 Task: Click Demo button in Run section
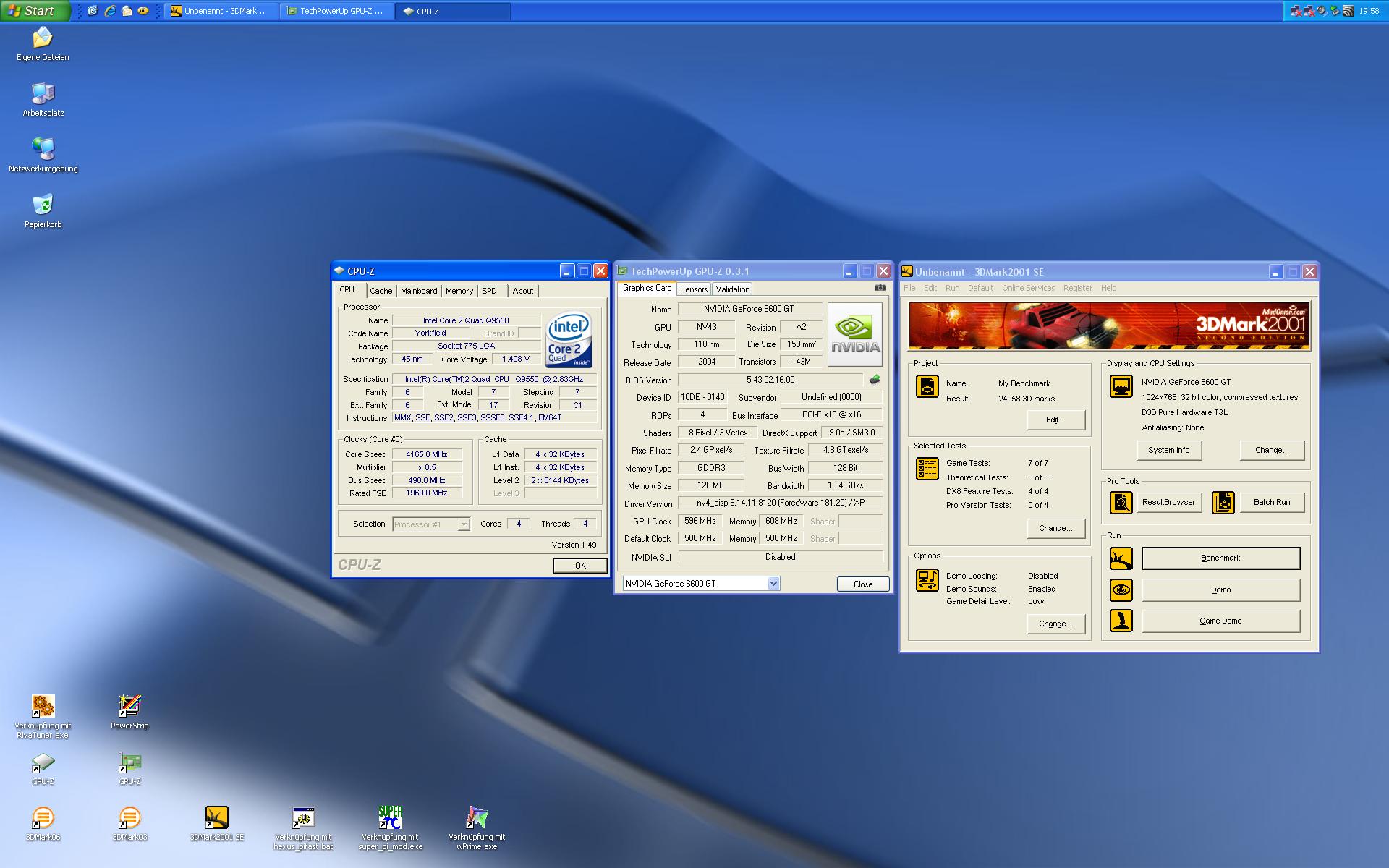1220,590
